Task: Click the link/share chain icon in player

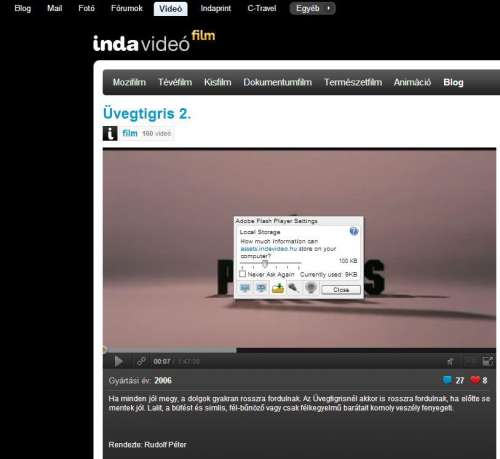Action: 141,361
